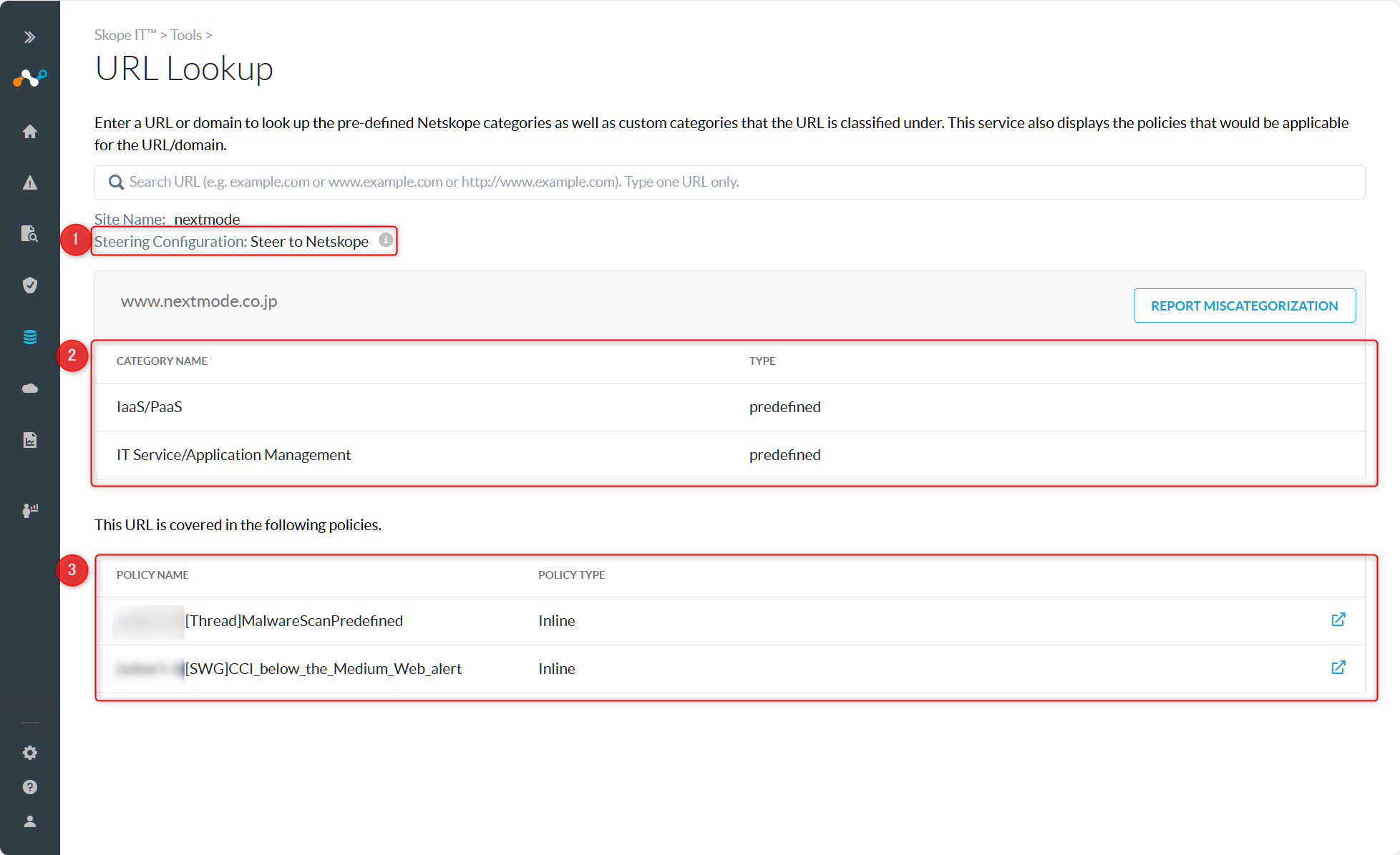Open the cloud services sidebar icon
This screenshot has width=1400, height=855.
click(30, 388)
